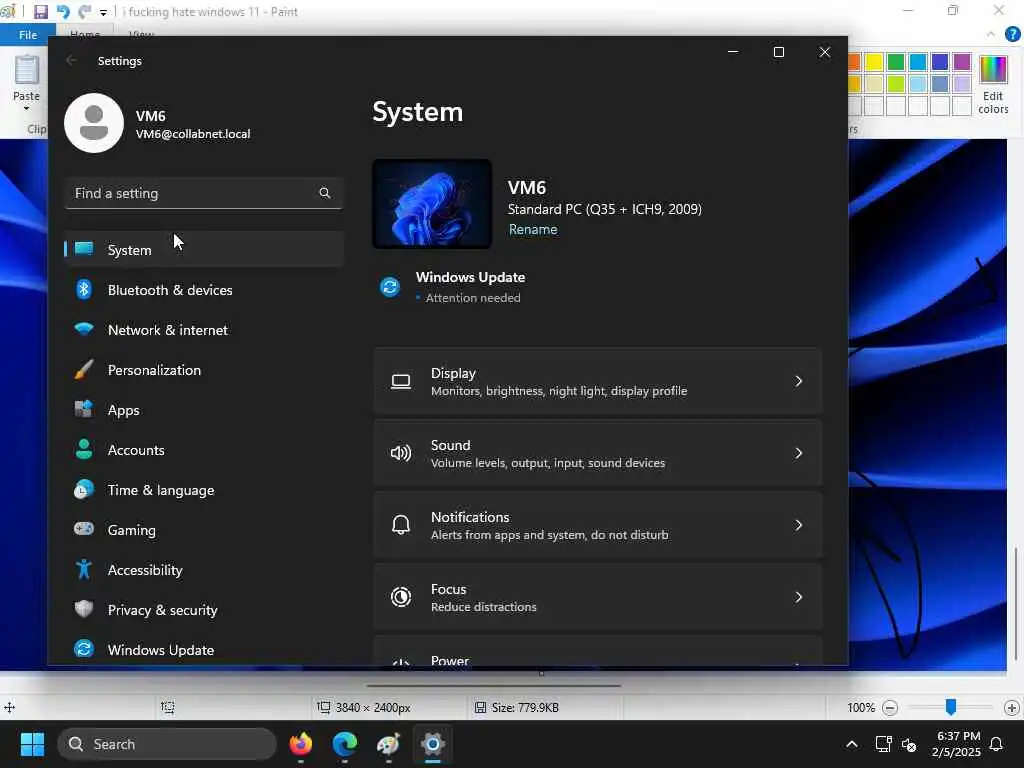The height and width of the screenshot is (768, 1024).
Task: Switch to Paint from the taskbar
Action: 389,744
